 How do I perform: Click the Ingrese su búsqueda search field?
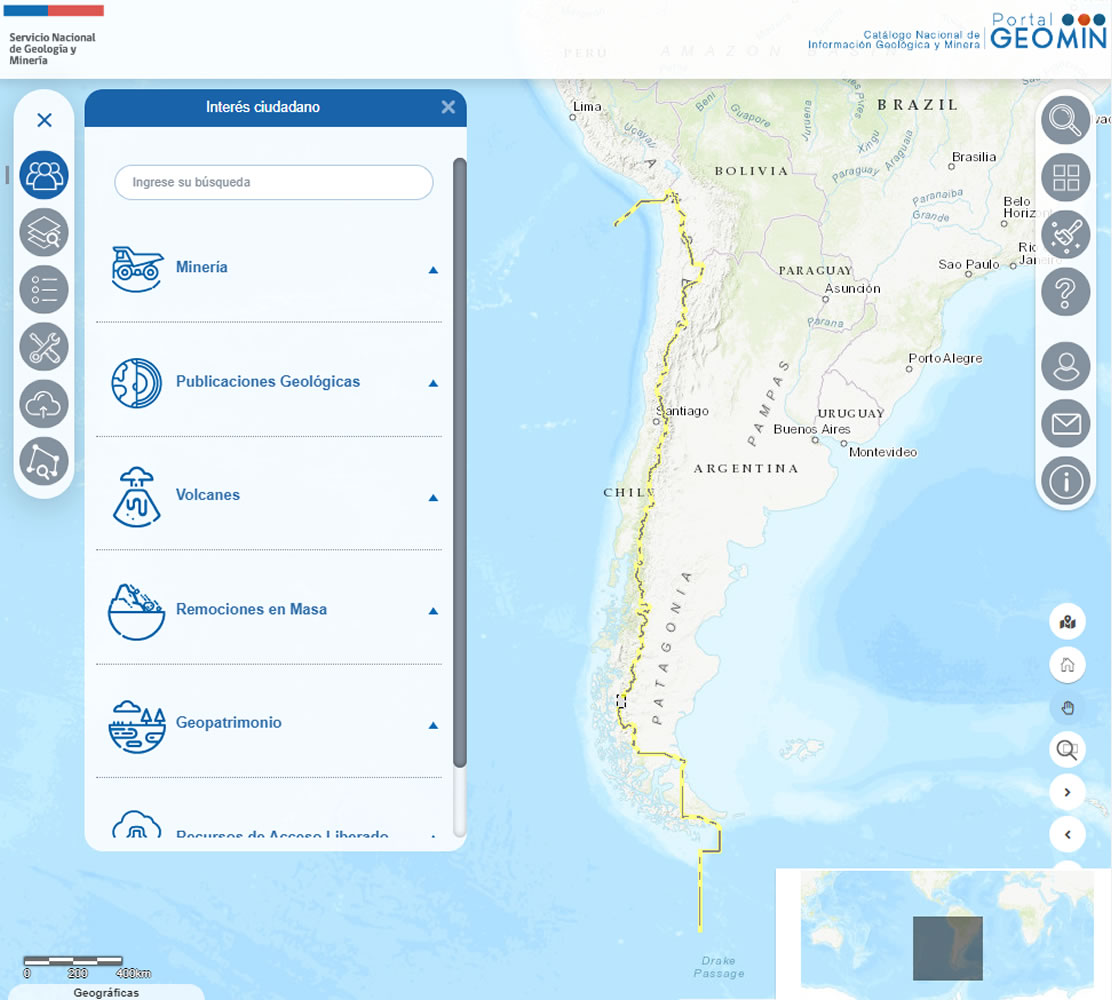273,183
